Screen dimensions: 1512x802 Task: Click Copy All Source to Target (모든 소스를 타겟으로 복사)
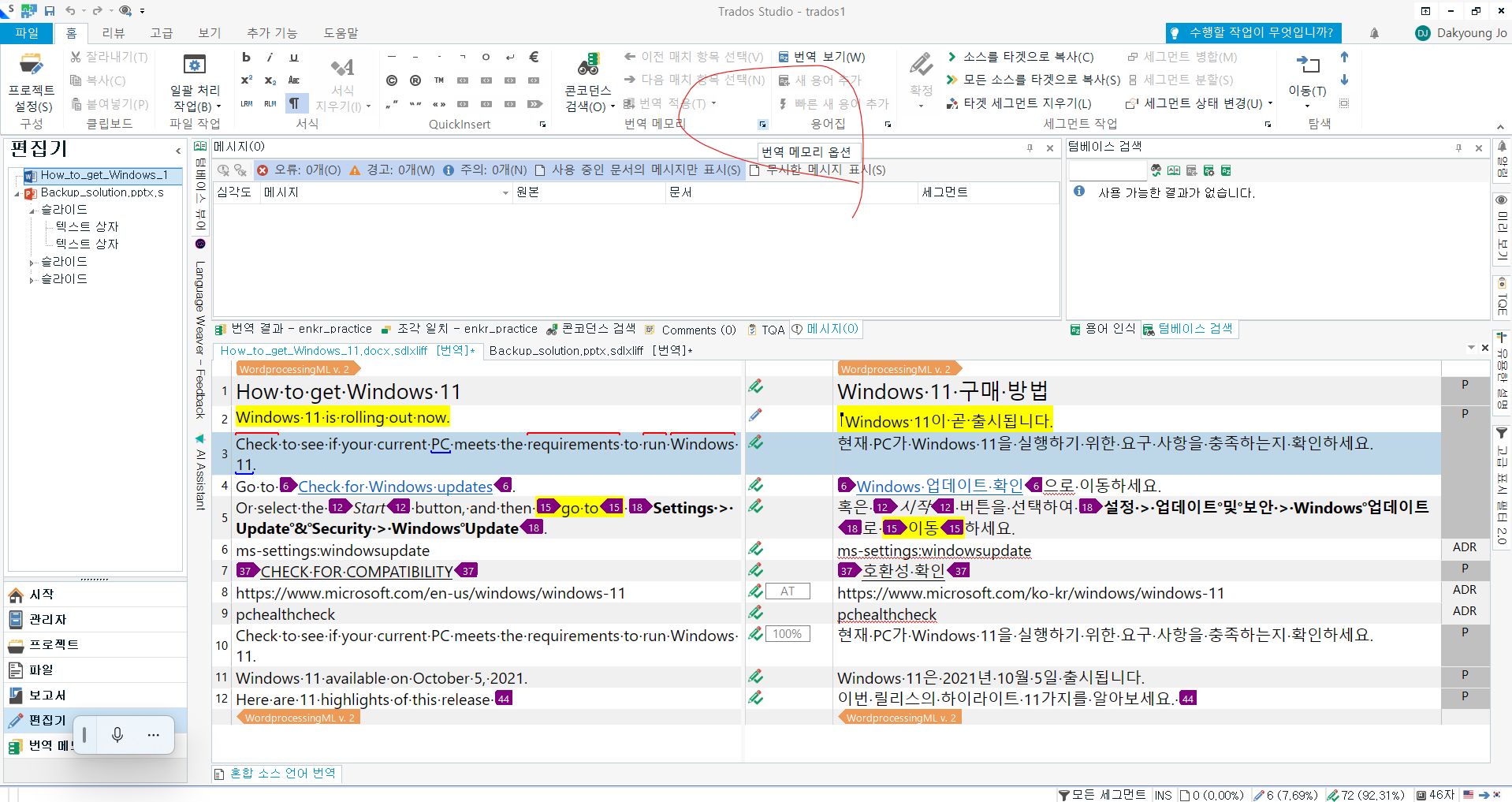point(1033,80)
